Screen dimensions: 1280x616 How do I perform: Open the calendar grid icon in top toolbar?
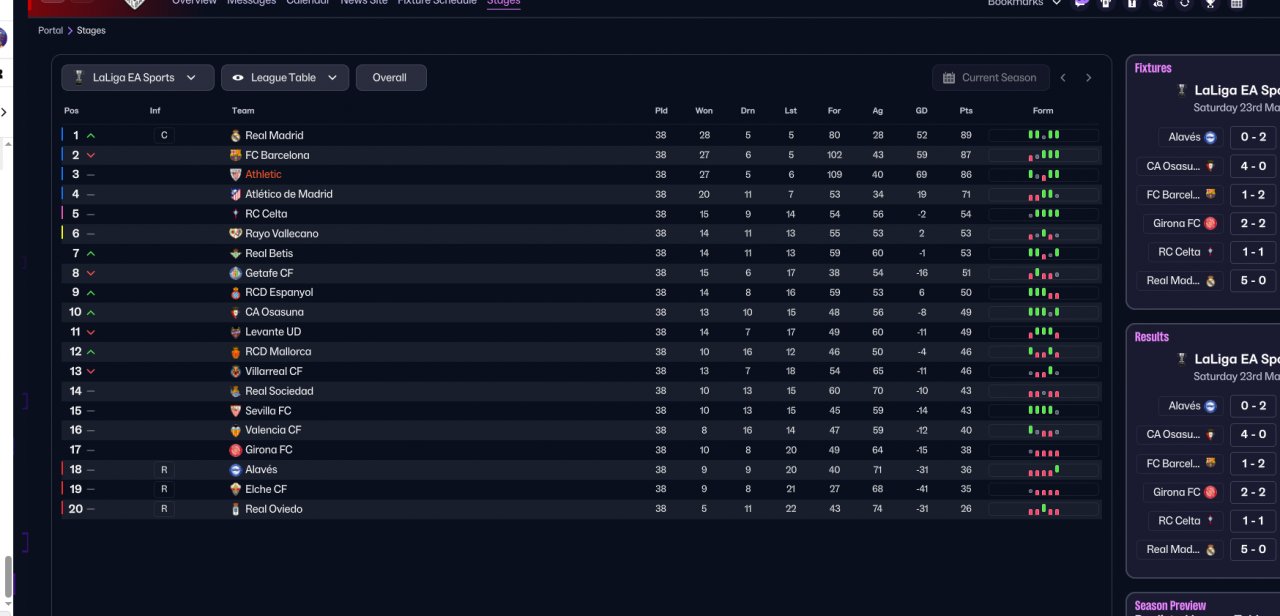[x=1237, y=4]
